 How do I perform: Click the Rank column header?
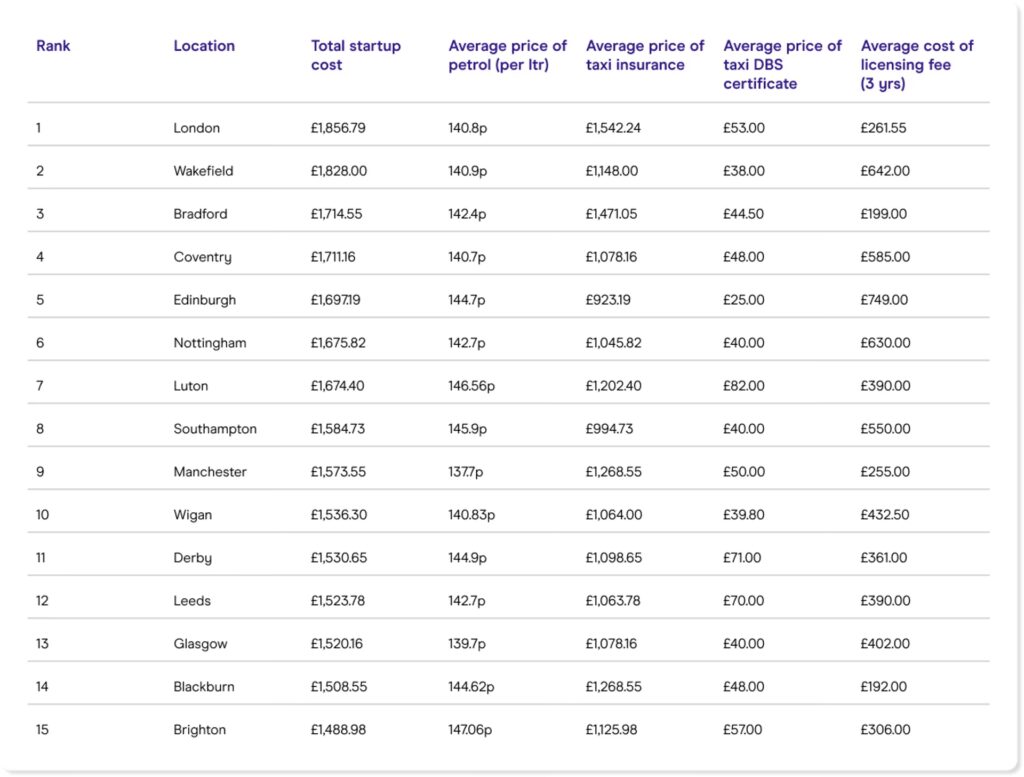click(53, 46)
